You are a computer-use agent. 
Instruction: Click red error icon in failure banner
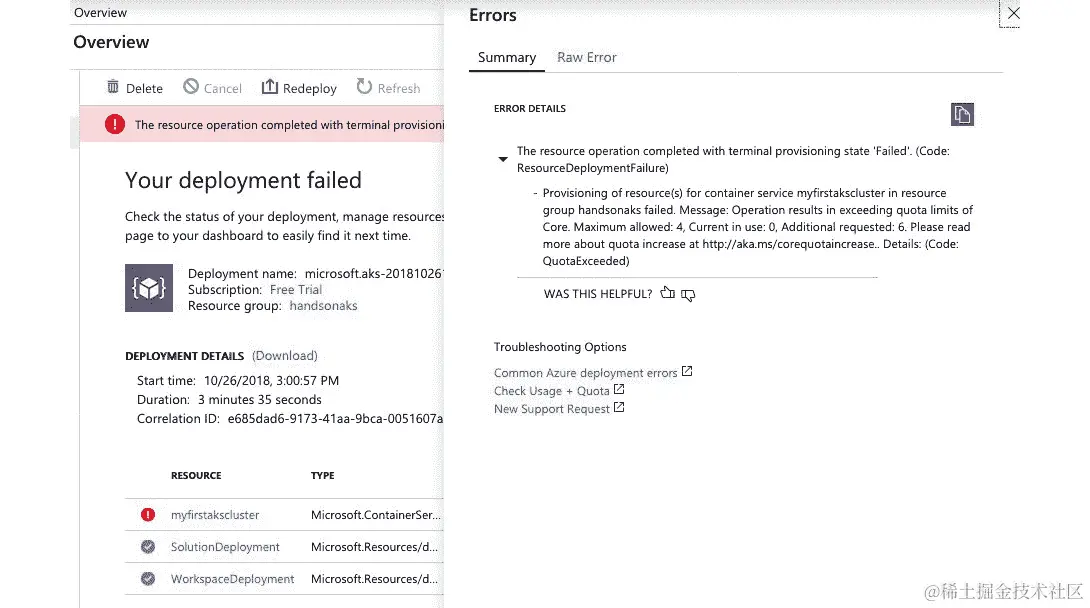point(115,124)
